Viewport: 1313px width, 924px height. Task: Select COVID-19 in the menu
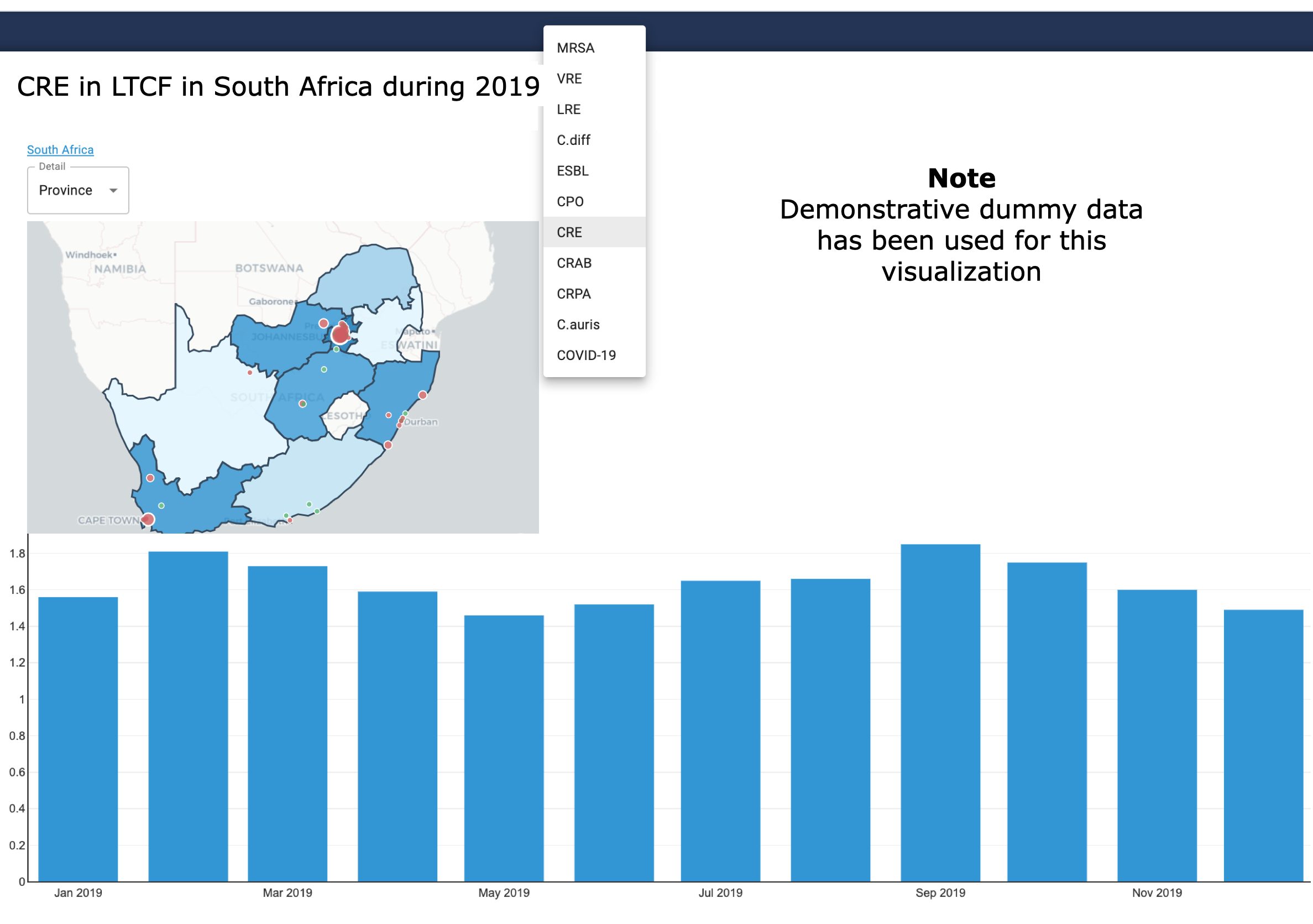(x=586, y=356)
